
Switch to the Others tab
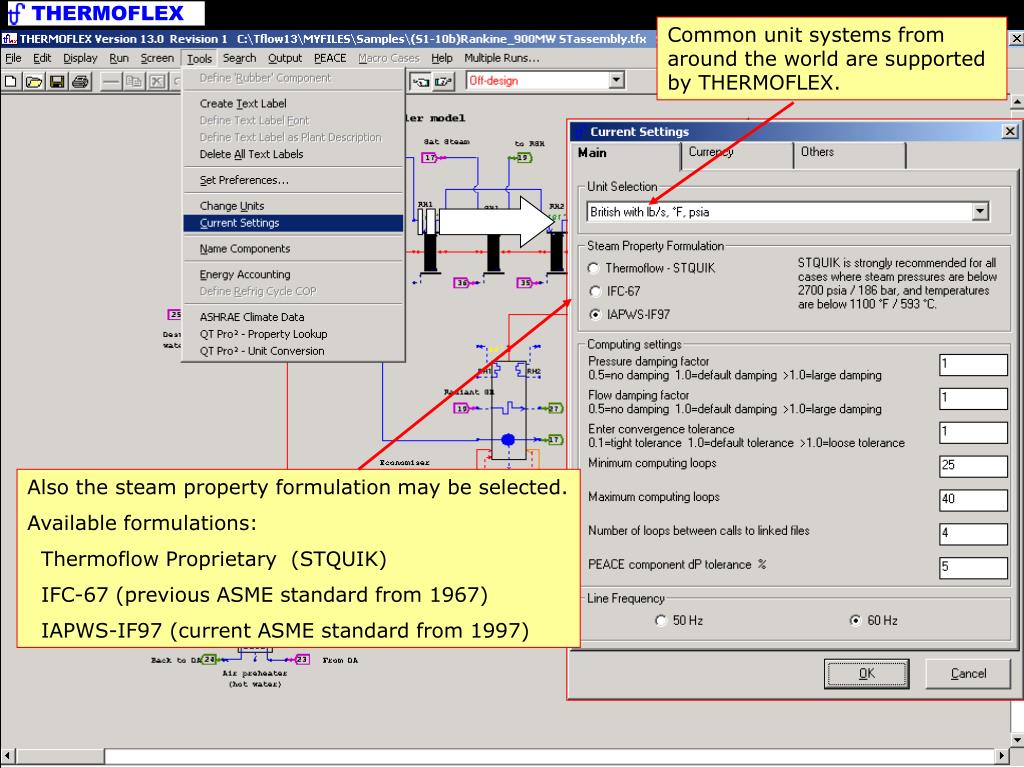(850, 154)
